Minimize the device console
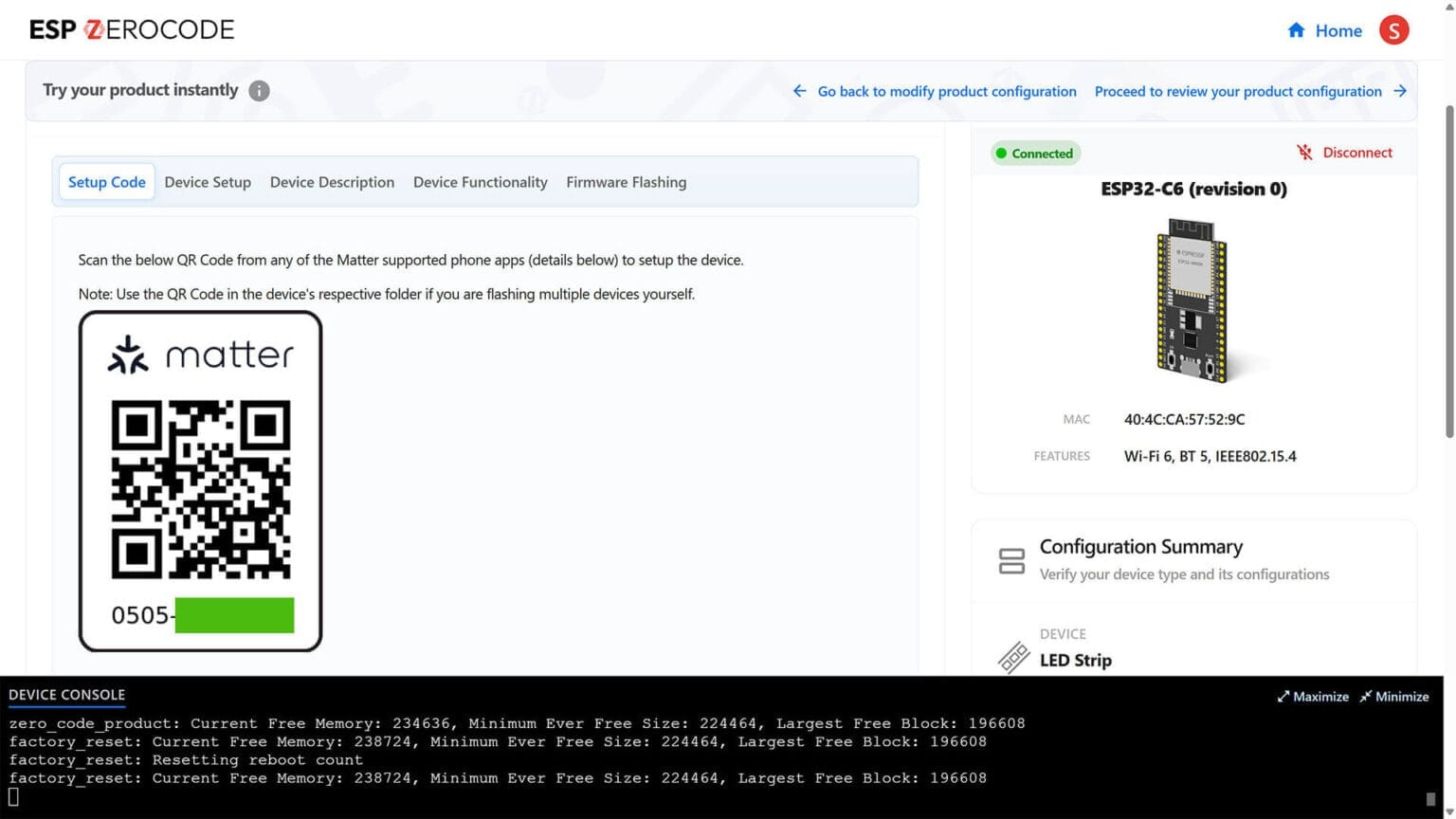 (x=1393, y=697)
